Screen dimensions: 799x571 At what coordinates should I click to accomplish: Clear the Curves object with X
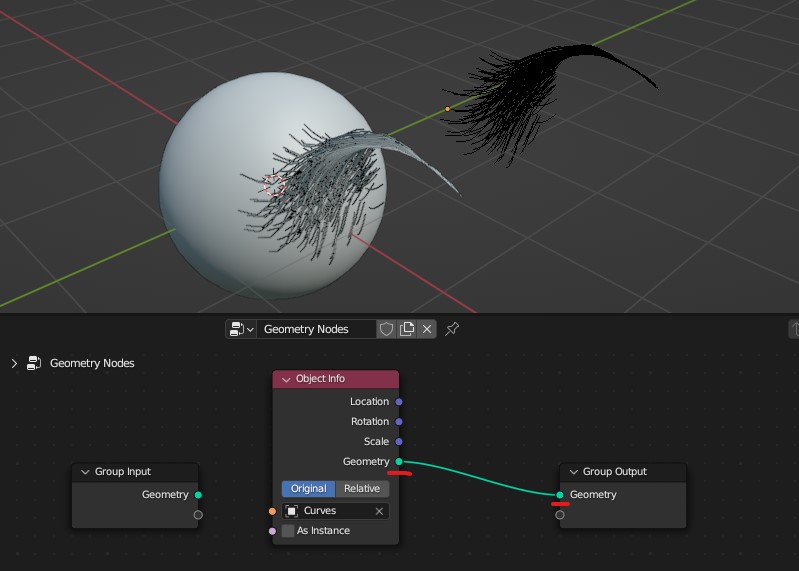(x=379, y=511)
